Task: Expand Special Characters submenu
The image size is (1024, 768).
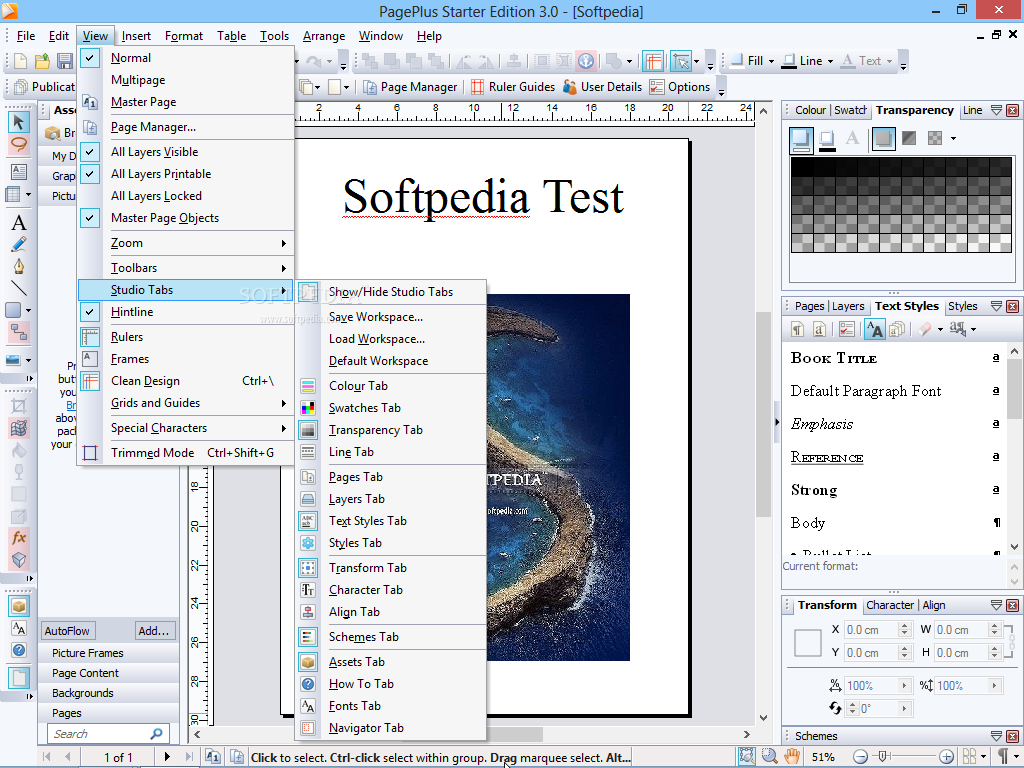Action: [x=185, y=428]
